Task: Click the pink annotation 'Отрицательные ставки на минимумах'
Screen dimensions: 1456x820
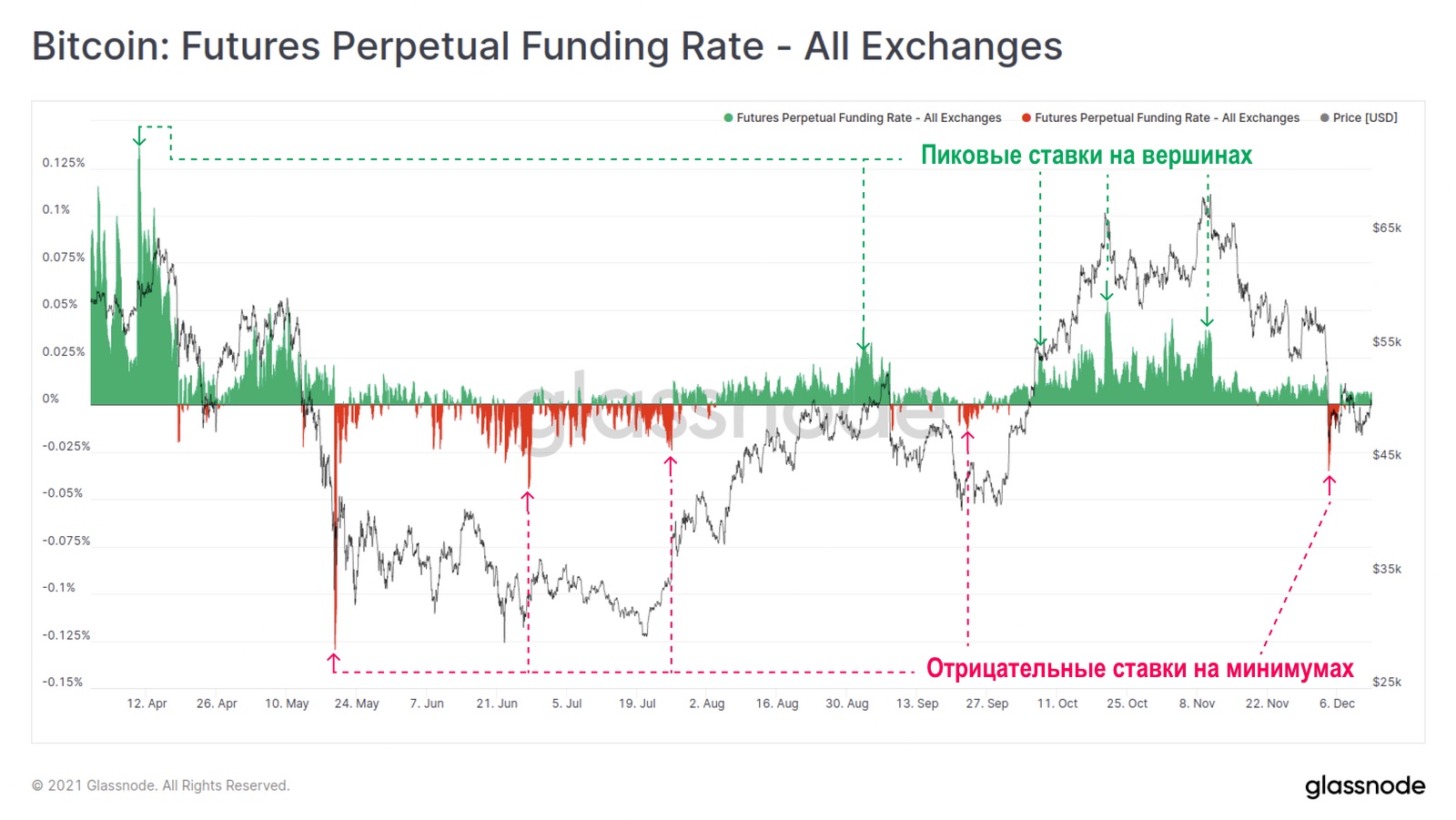Action: pos(1139,668)
